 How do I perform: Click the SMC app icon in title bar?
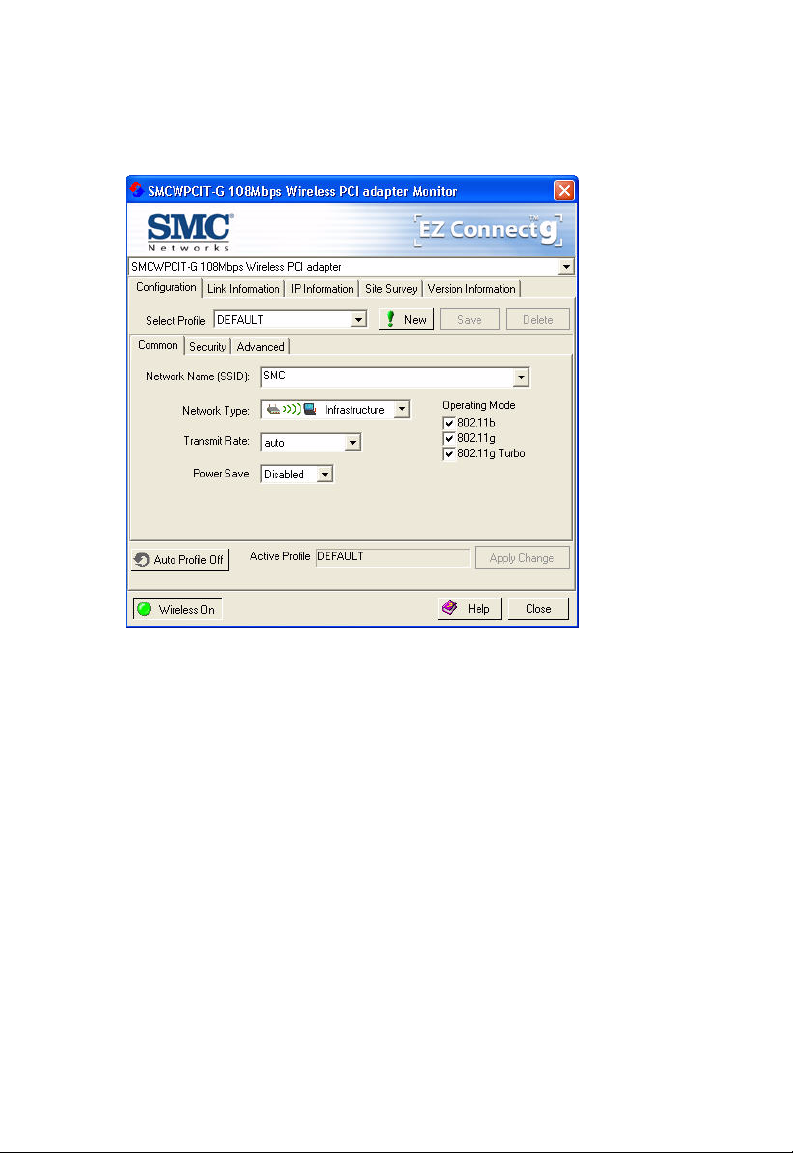[137, 190]
